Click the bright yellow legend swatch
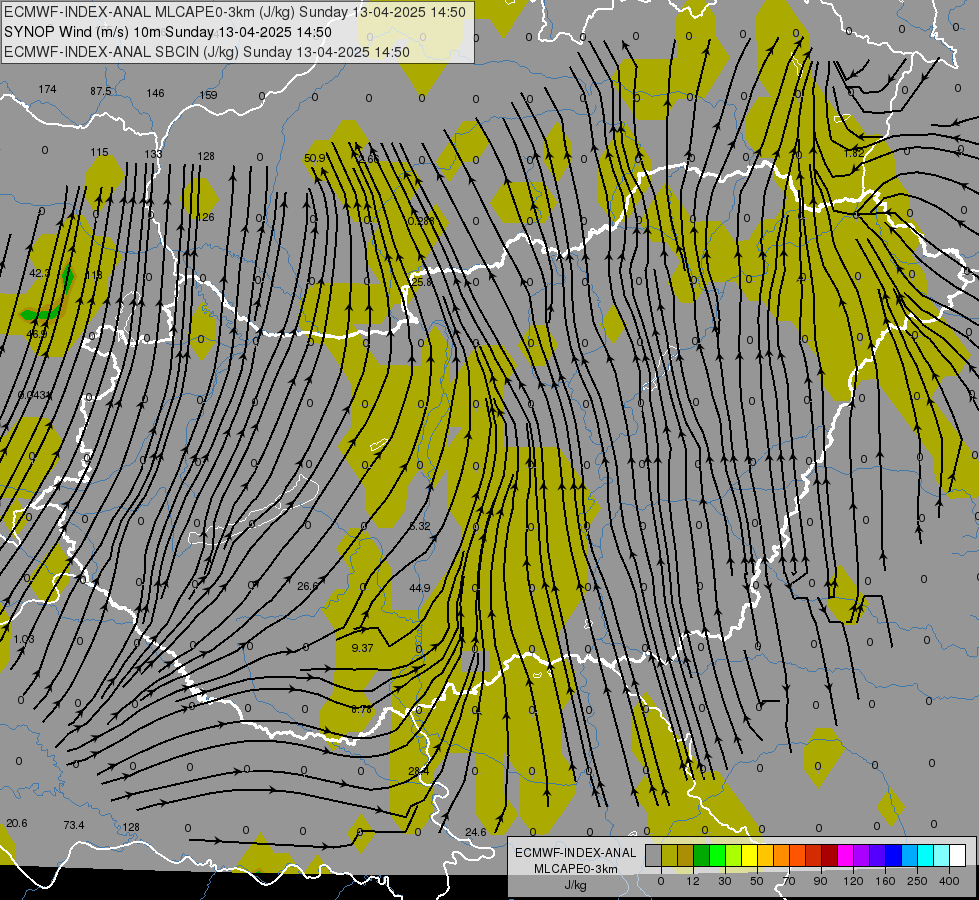979x900 pixels. point(750,856)
